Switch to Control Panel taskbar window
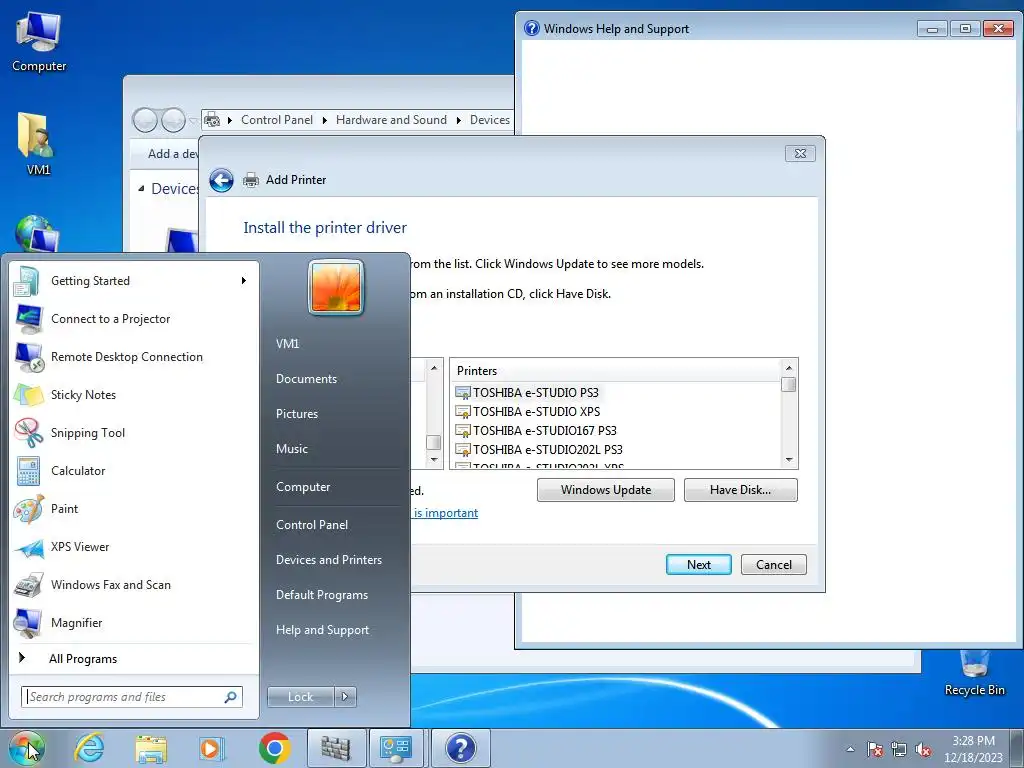Viewport: 1024px width, 768px height. [x=397, y=748]
